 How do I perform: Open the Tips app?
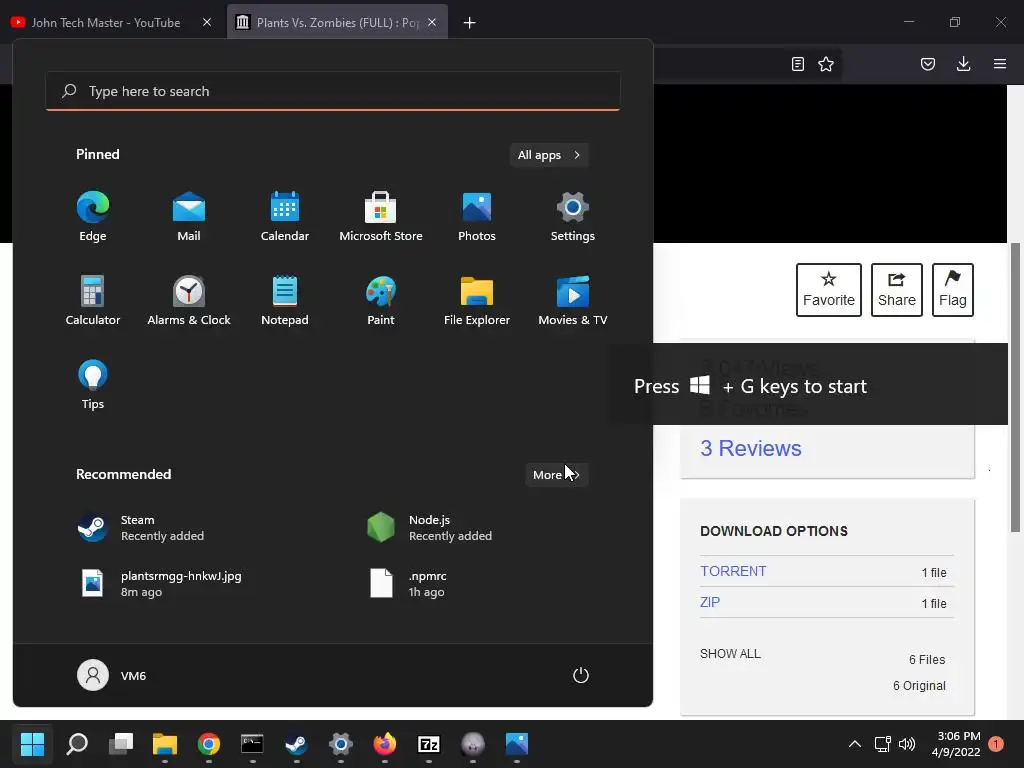93,385
